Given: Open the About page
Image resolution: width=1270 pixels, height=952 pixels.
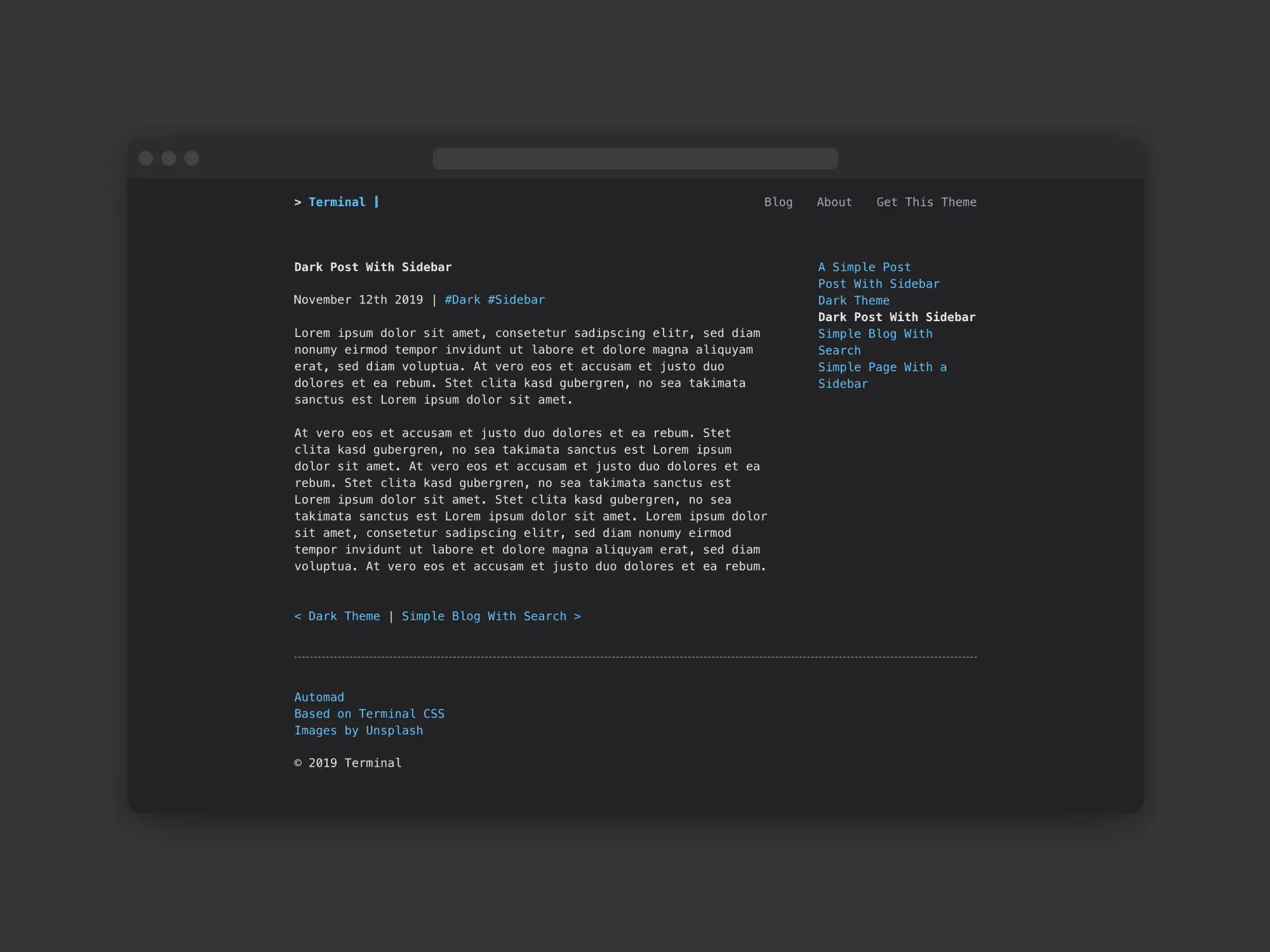Looking at the screenshot, I should [834, 202].
